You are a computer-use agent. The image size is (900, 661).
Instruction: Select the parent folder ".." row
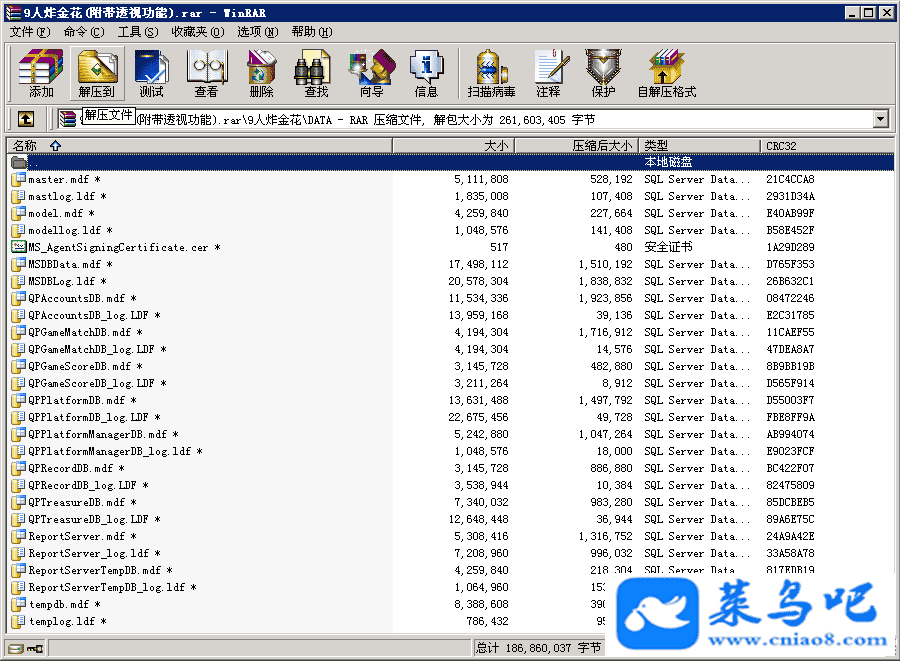[x=34, y=162]
